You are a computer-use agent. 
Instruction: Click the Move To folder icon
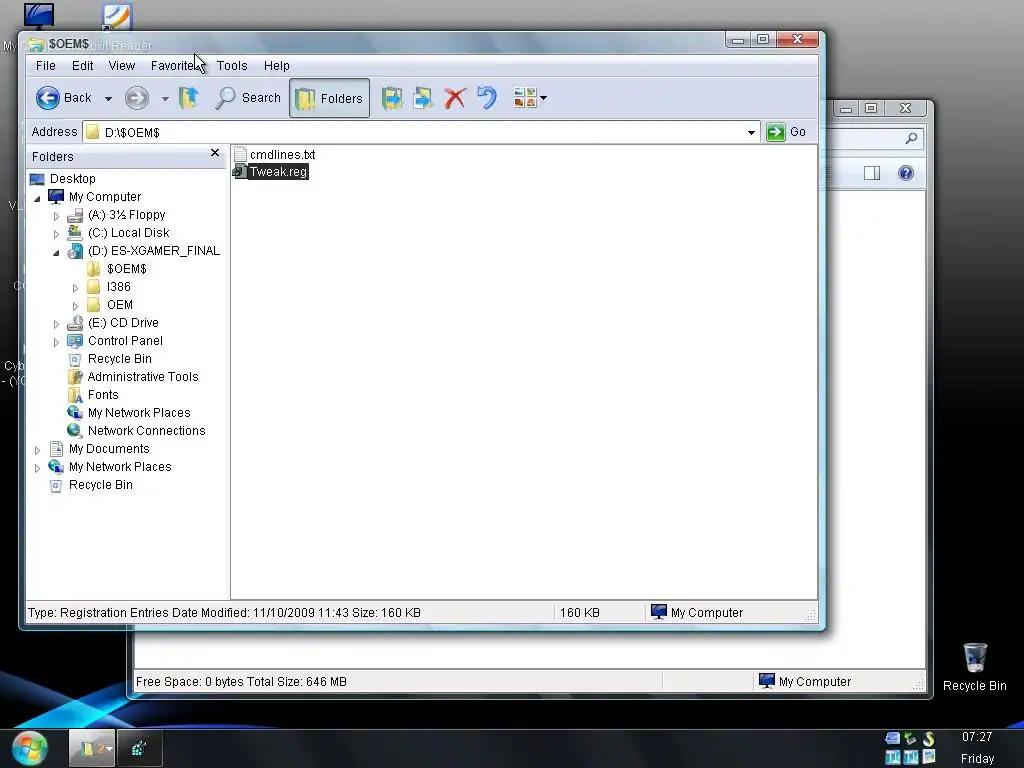[x=392, y=98]
